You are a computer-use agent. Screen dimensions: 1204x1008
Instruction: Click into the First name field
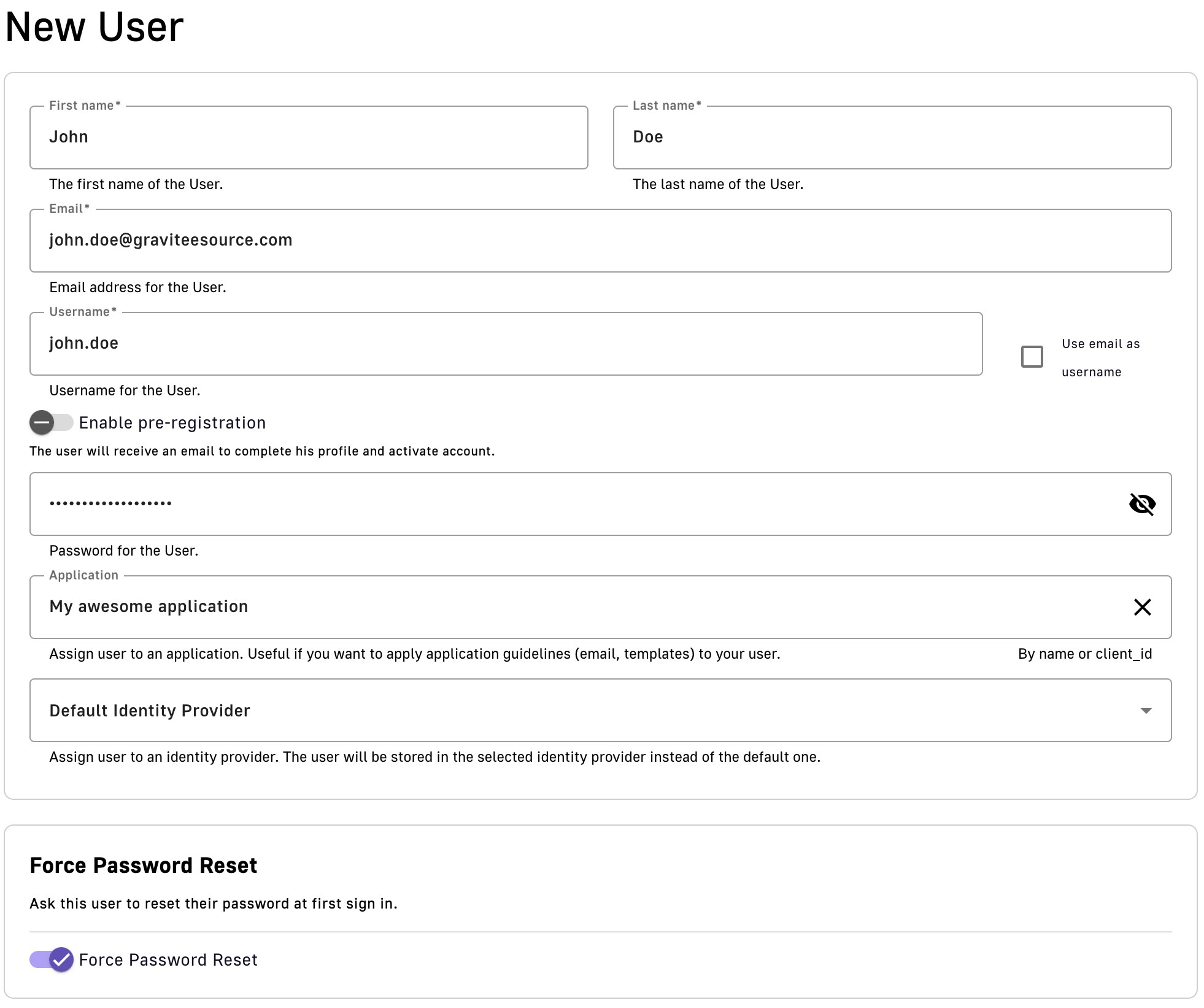(309, 138)
